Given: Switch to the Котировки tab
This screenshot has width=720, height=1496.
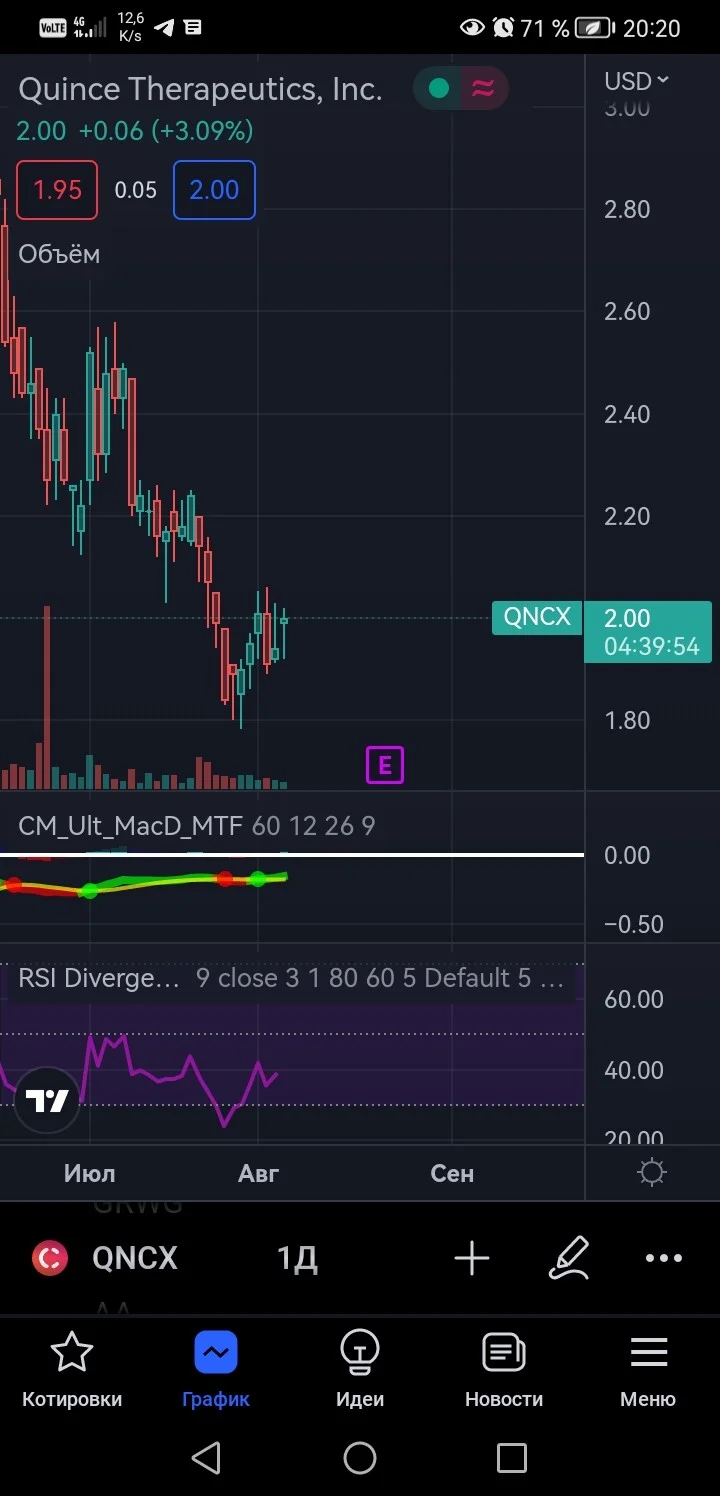Looking at the screenshot, I should (x=72, y=1370).
